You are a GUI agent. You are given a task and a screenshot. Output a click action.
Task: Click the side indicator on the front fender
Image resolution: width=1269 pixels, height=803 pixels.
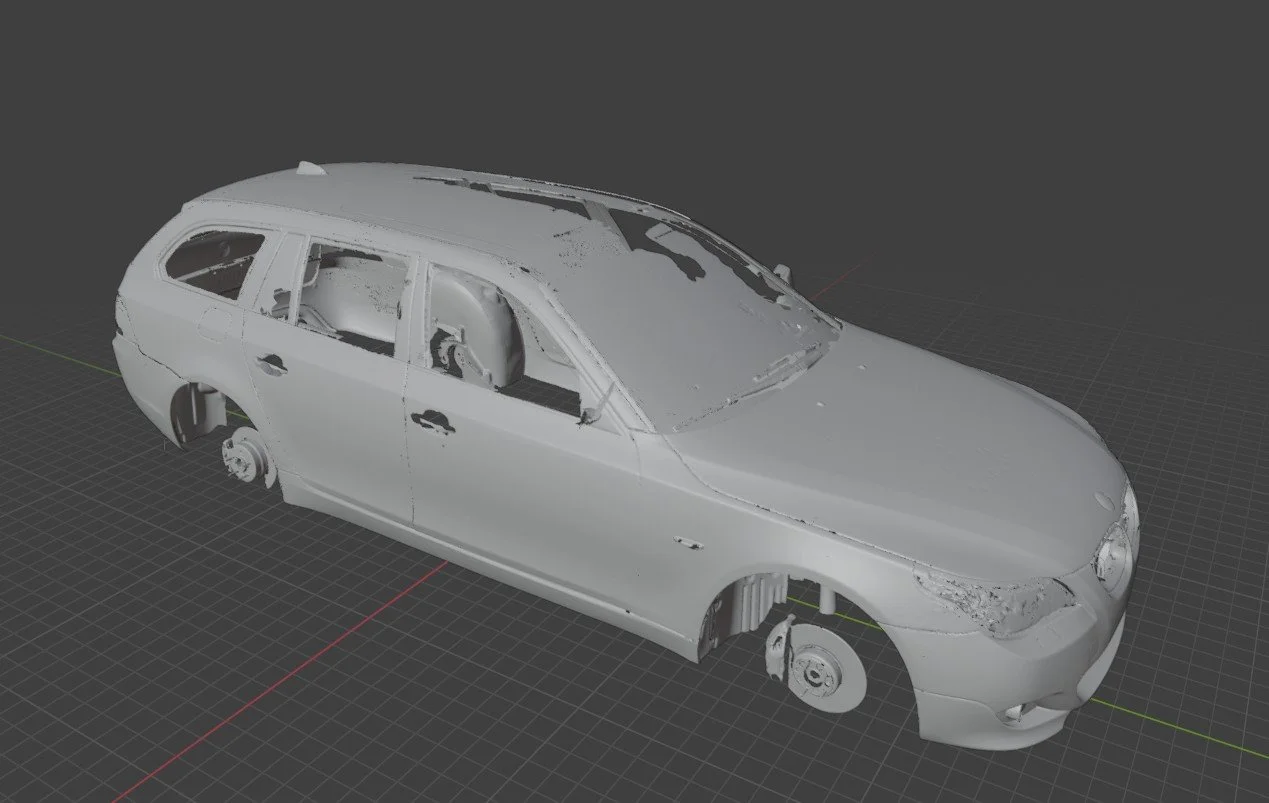click(687, 544)
